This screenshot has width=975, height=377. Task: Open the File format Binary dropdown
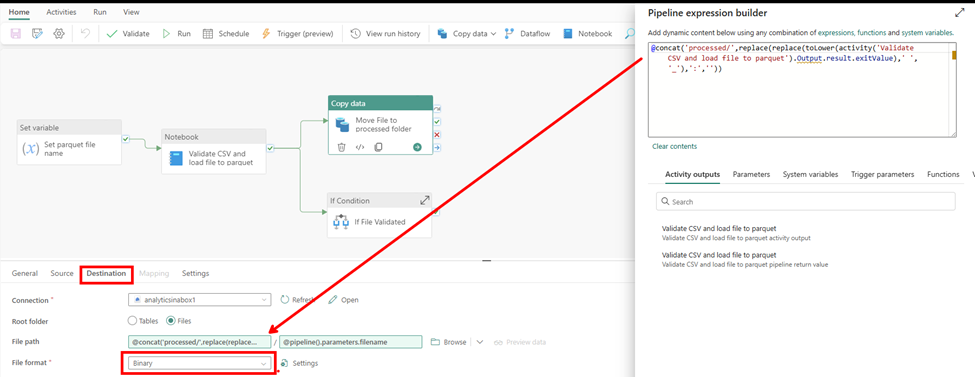coord(199,363)
